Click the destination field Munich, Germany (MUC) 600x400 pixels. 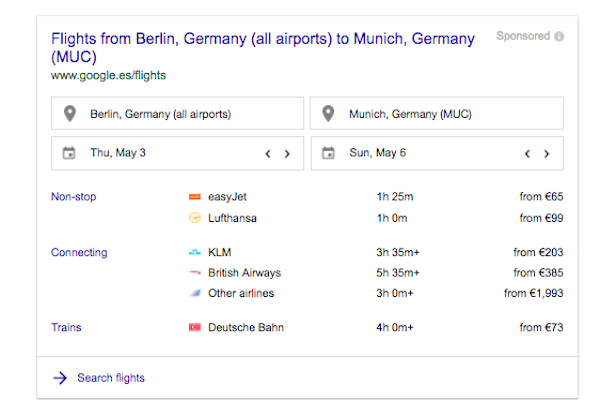click(x=437, y=113)
